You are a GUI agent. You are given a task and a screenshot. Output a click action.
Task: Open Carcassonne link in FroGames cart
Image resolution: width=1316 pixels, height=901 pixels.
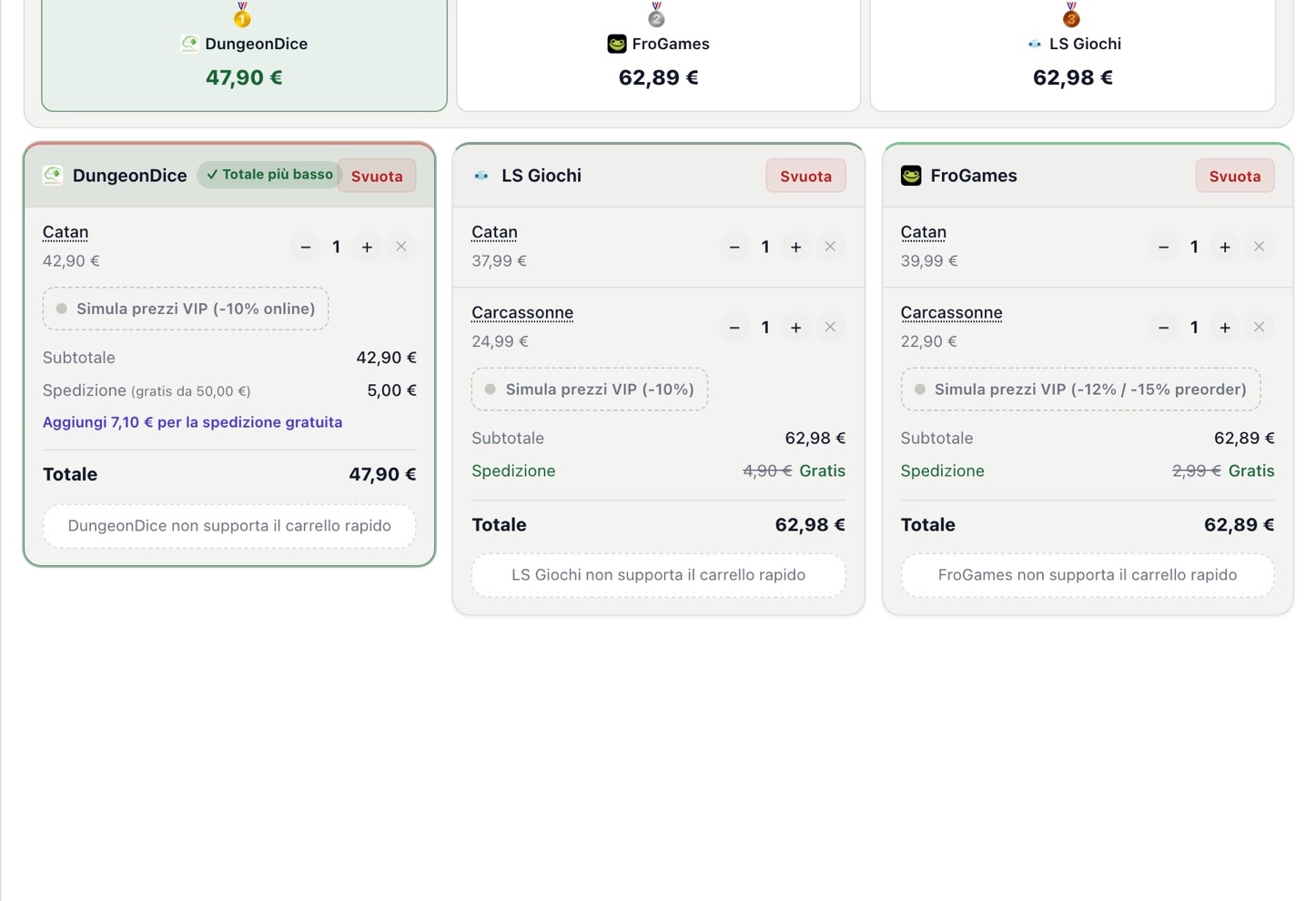point(951,313)
